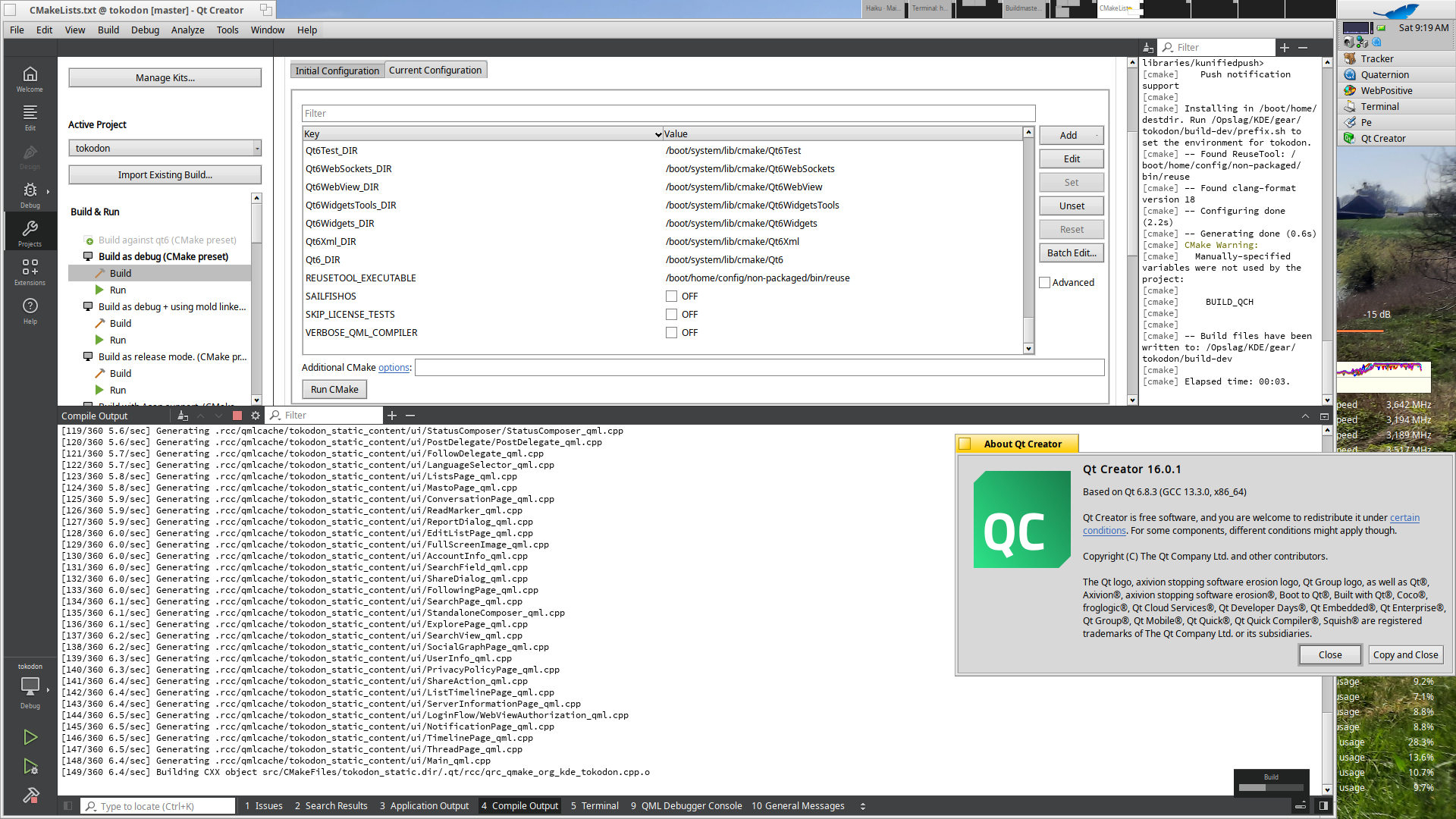Open the Active Project tokodon dropdown

click(165, 148)
